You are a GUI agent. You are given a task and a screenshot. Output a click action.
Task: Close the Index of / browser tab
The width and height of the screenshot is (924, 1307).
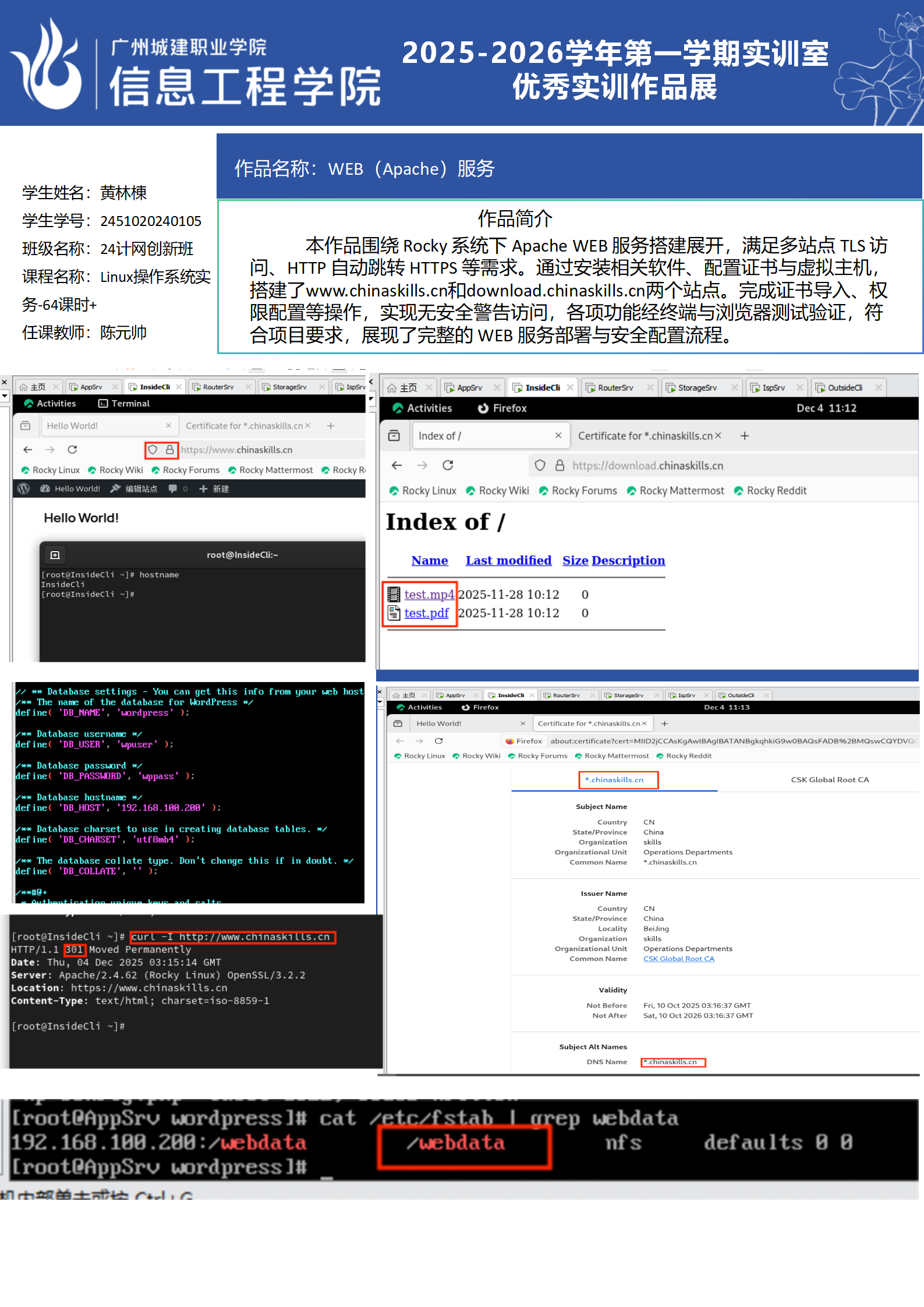point(558,436)
